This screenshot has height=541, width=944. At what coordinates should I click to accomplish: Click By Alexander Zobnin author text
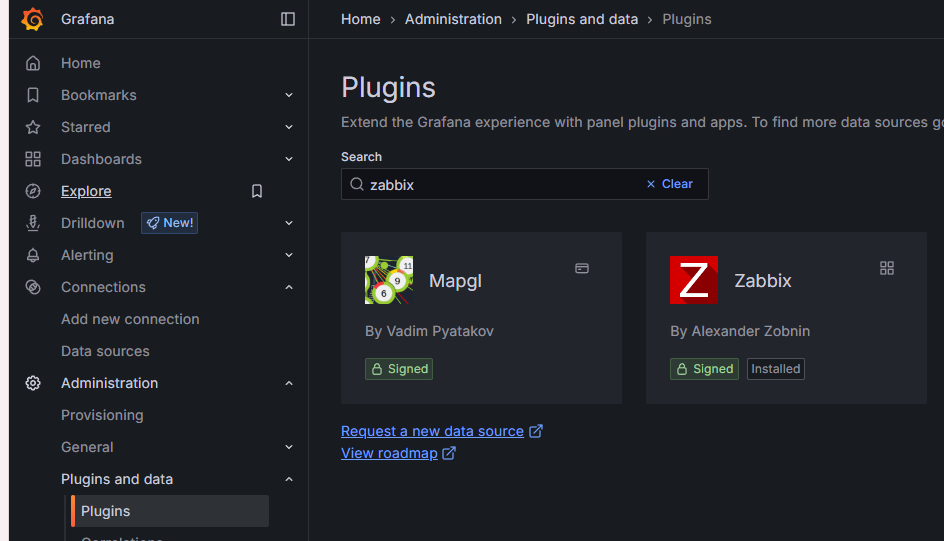tap(740, 331)
